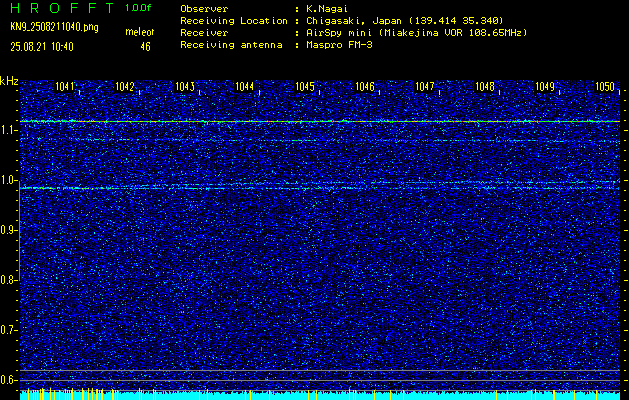This screenshot has height=400, width=629.
Task: Click the 1044 time axis label
Action: 244,86
